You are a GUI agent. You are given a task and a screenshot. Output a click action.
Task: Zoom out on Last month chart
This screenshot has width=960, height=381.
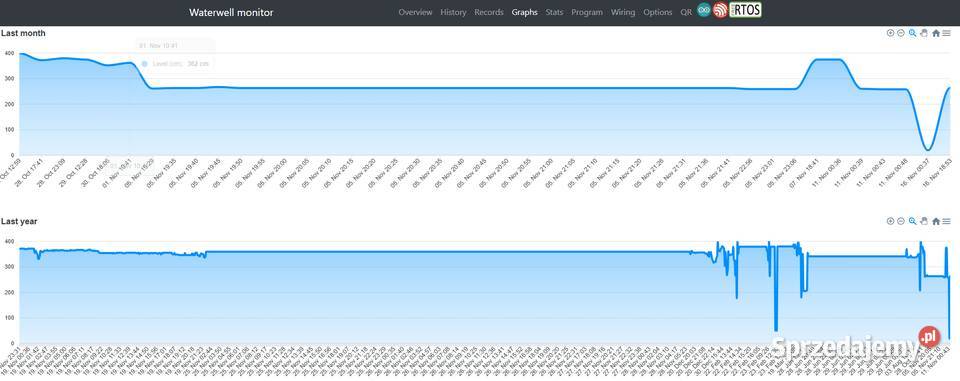coord(901,33)
